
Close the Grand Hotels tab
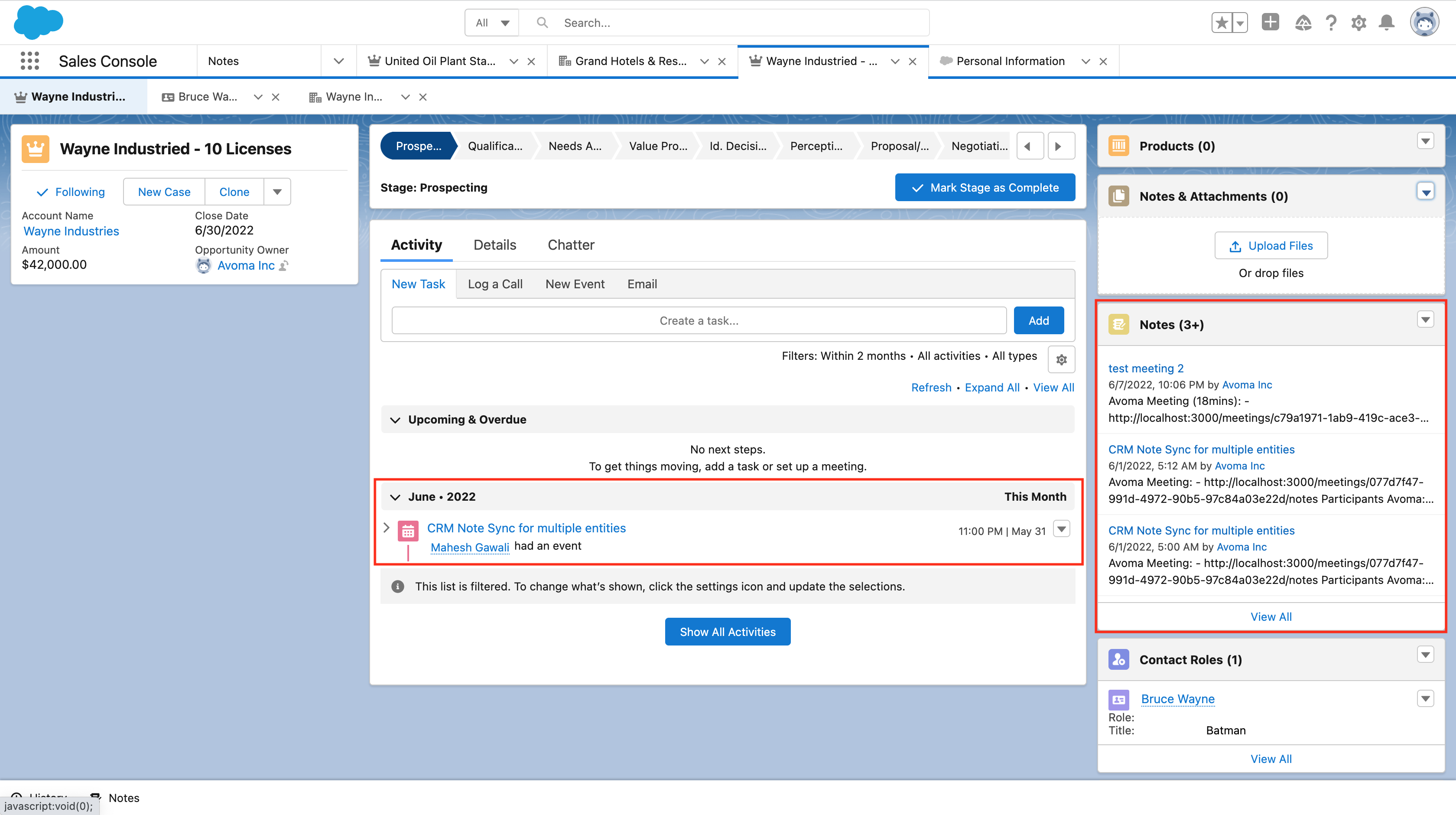(x=722, y=61)
